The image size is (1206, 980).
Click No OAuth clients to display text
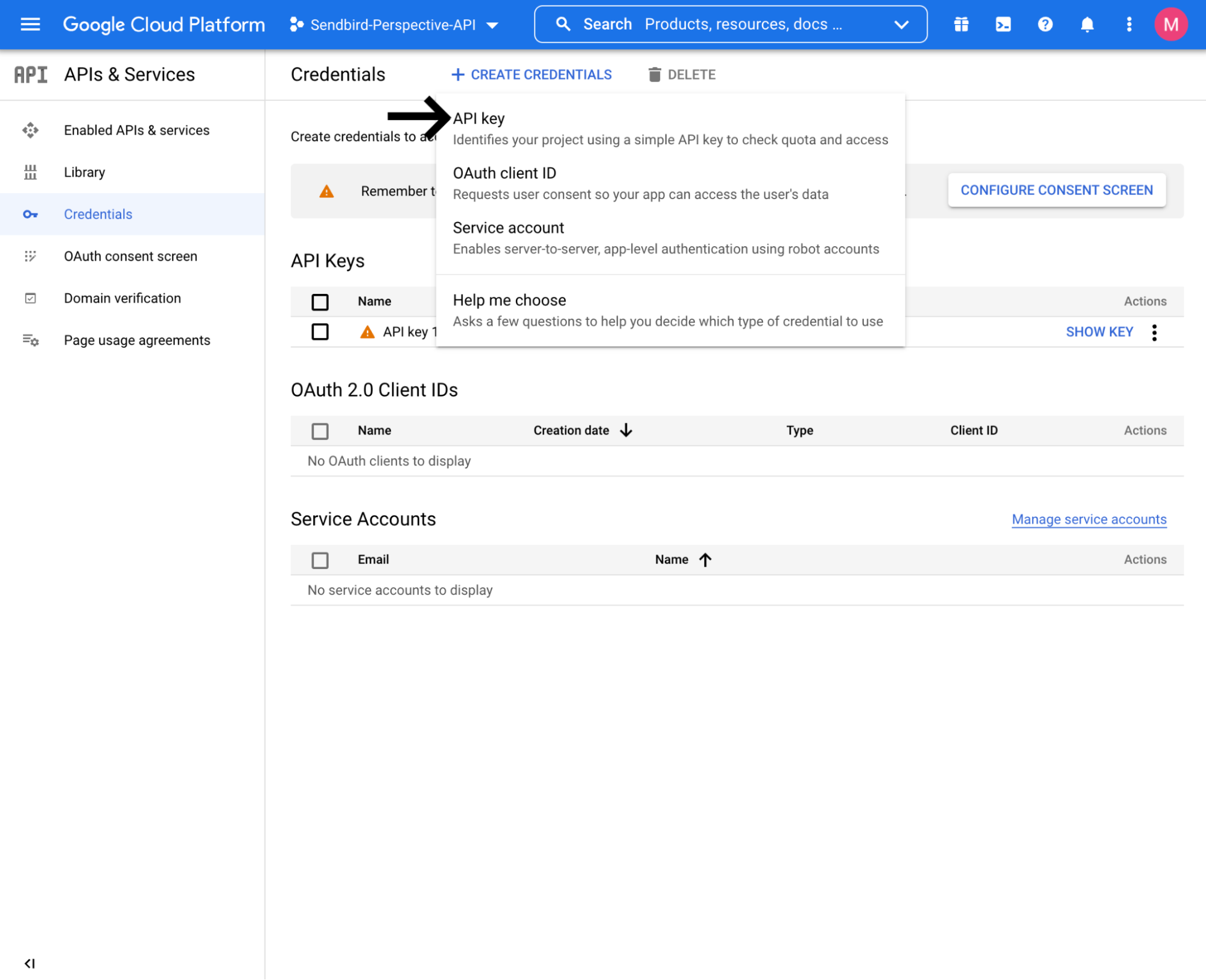click(389, 461)
